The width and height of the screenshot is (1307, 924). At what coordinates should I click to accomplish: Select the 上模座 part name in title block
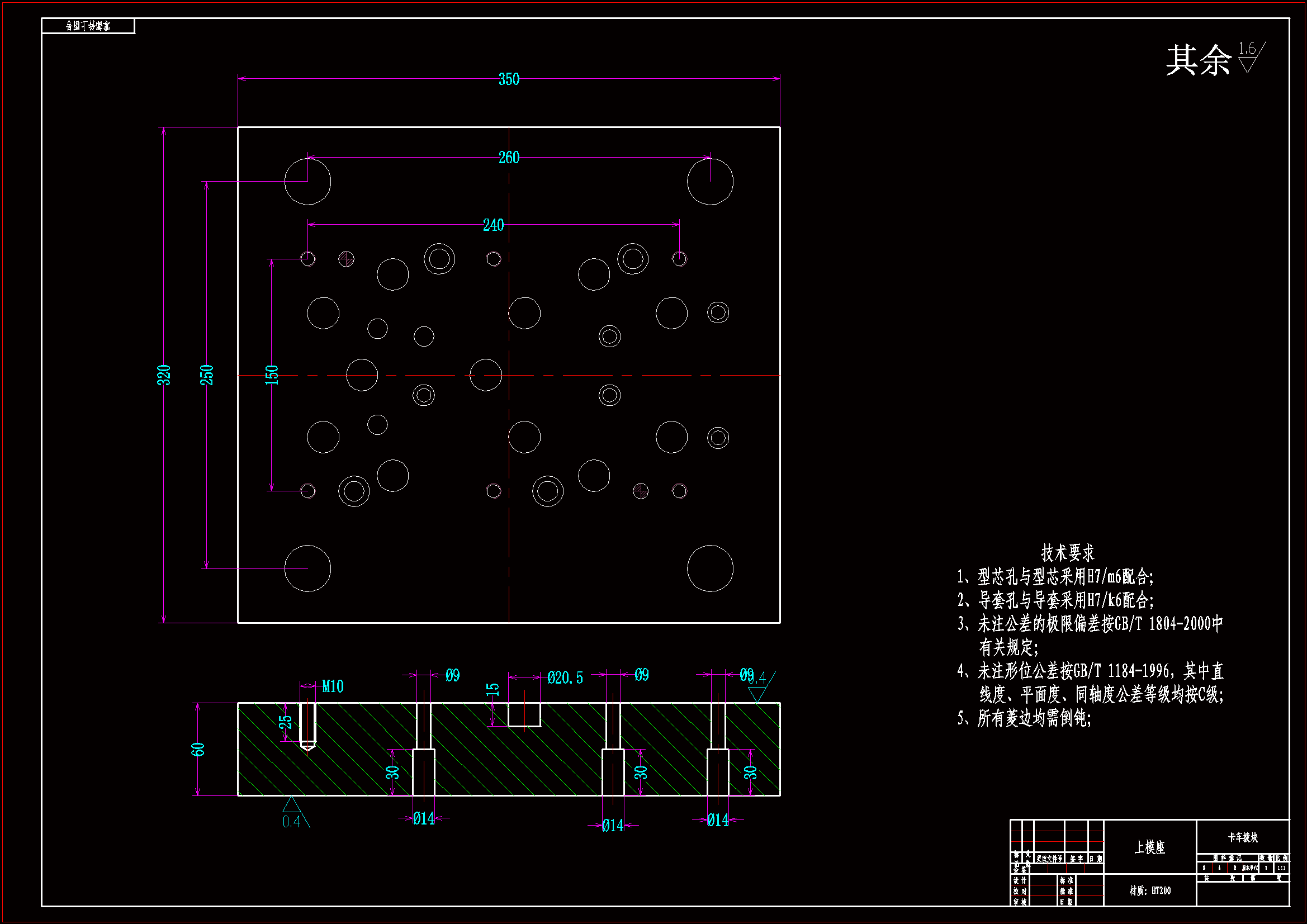(1149, 847)
